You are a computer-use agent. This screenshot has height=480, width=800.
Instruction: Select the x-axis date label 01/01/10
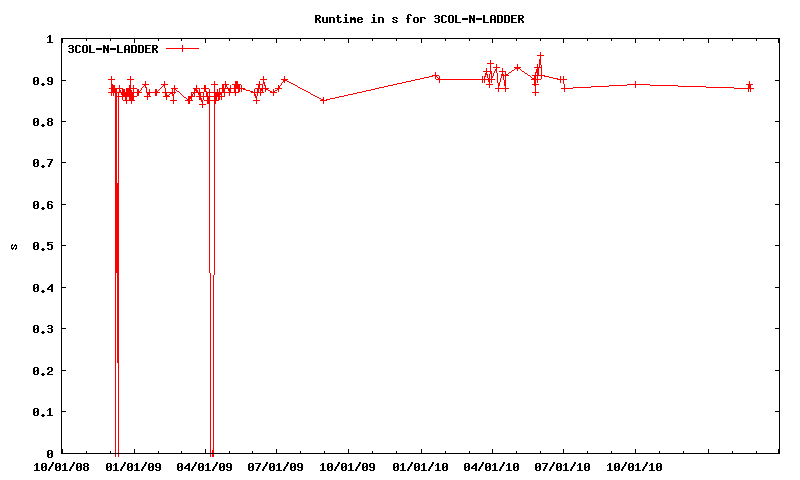(x=421, y=466)
